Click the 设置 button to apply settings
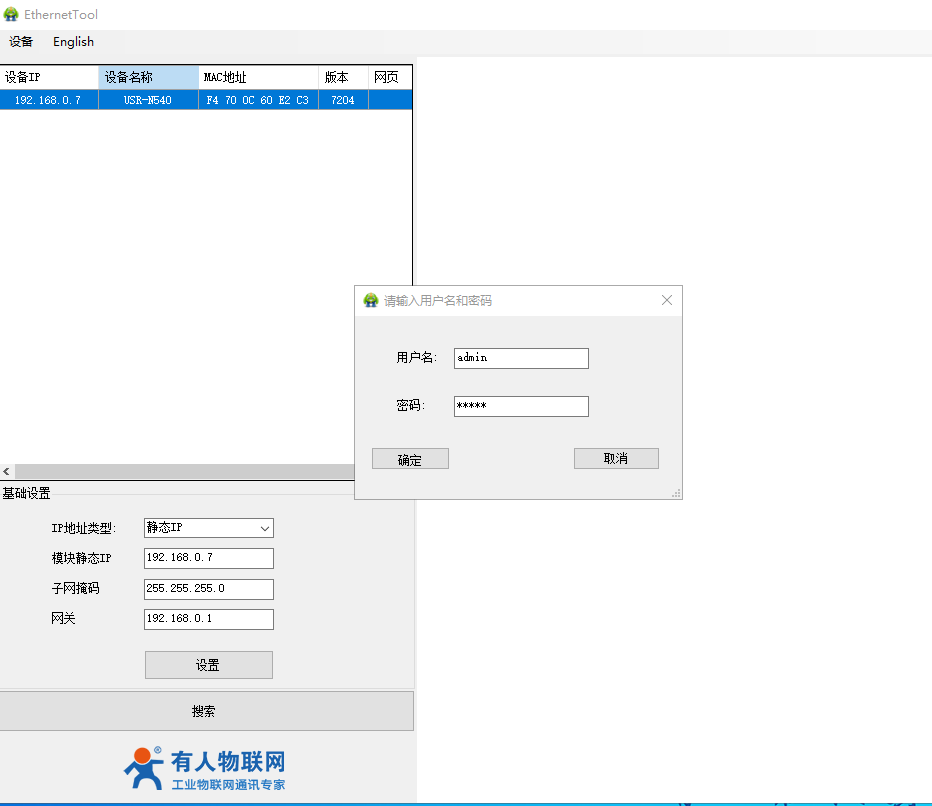The image size is (932, 806). pos(208,665)
